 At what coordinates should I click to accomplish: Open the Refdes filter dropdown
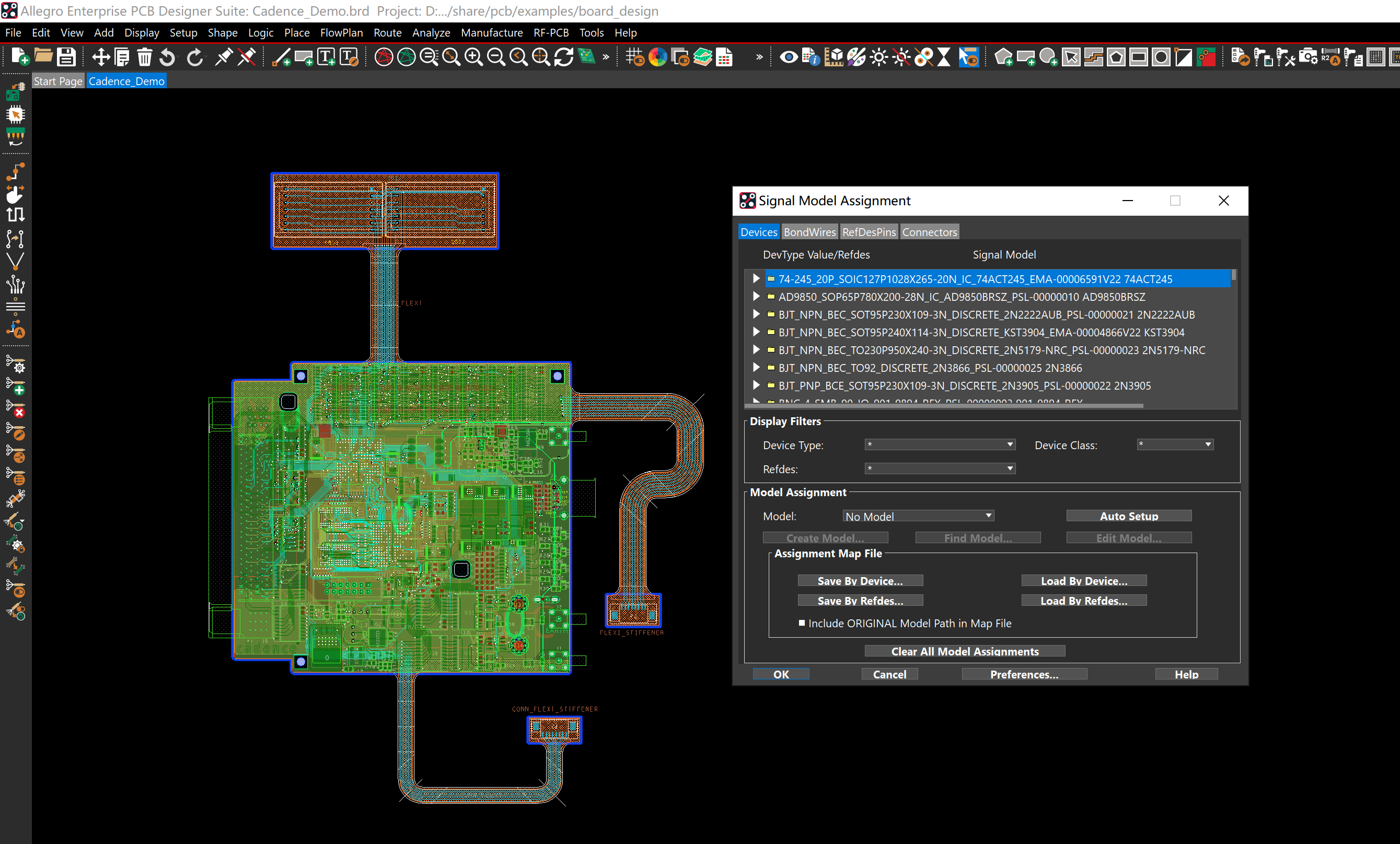click(940, 468)
